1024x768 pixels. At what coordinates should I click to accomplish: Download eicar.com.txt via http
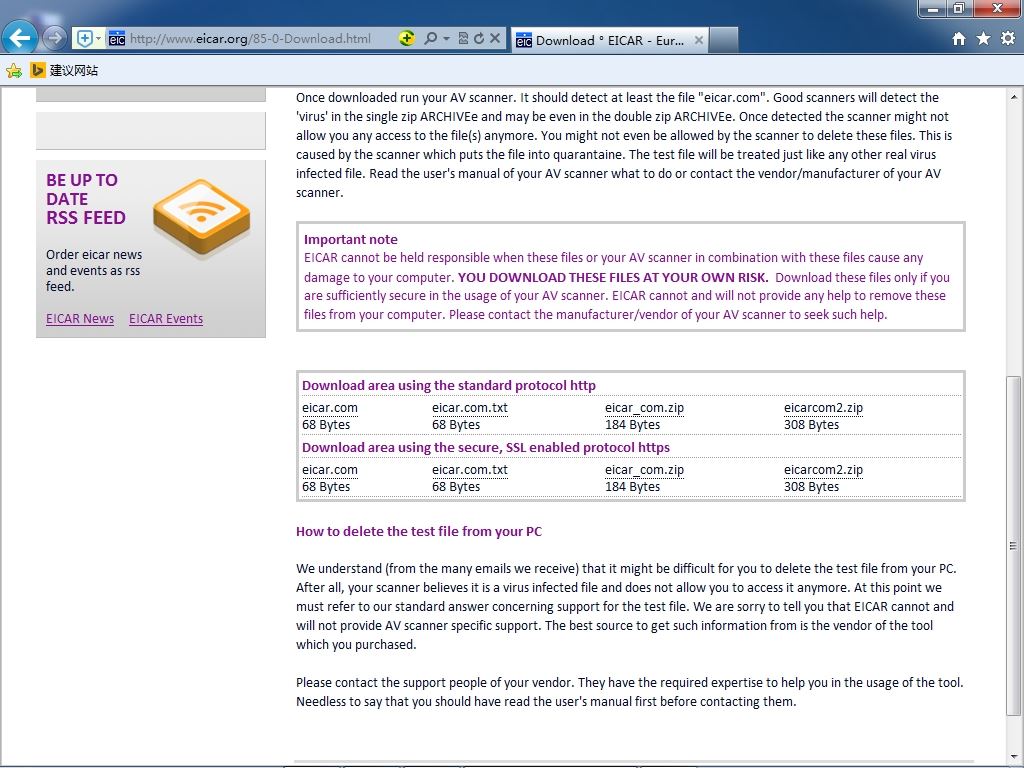click(470, 408)
